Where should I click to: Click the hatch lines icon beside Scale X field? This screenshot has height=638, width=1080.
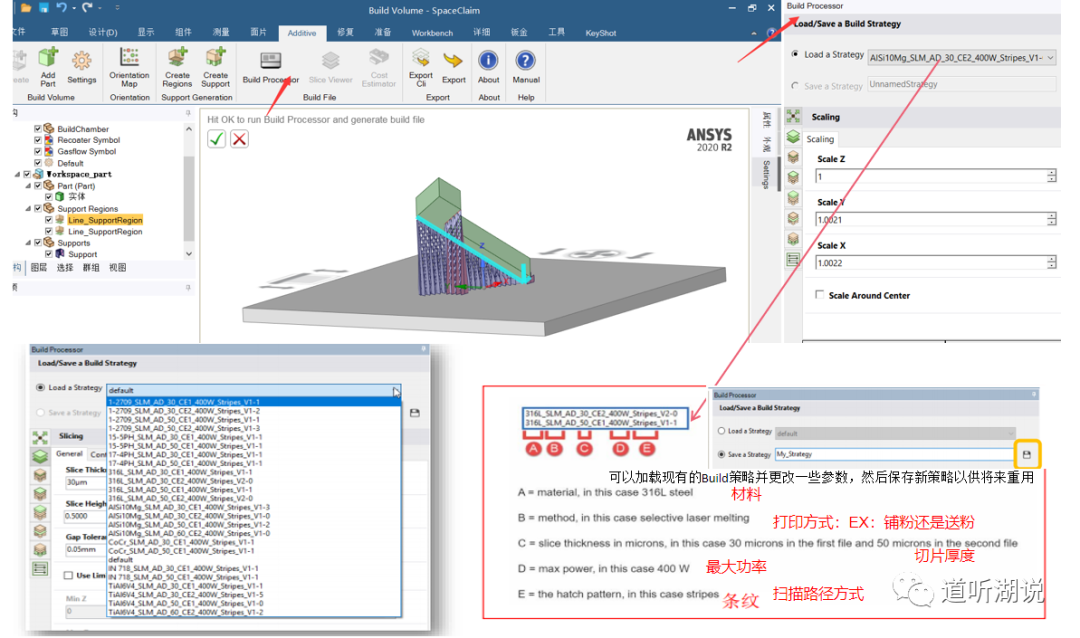click(793, 260)
